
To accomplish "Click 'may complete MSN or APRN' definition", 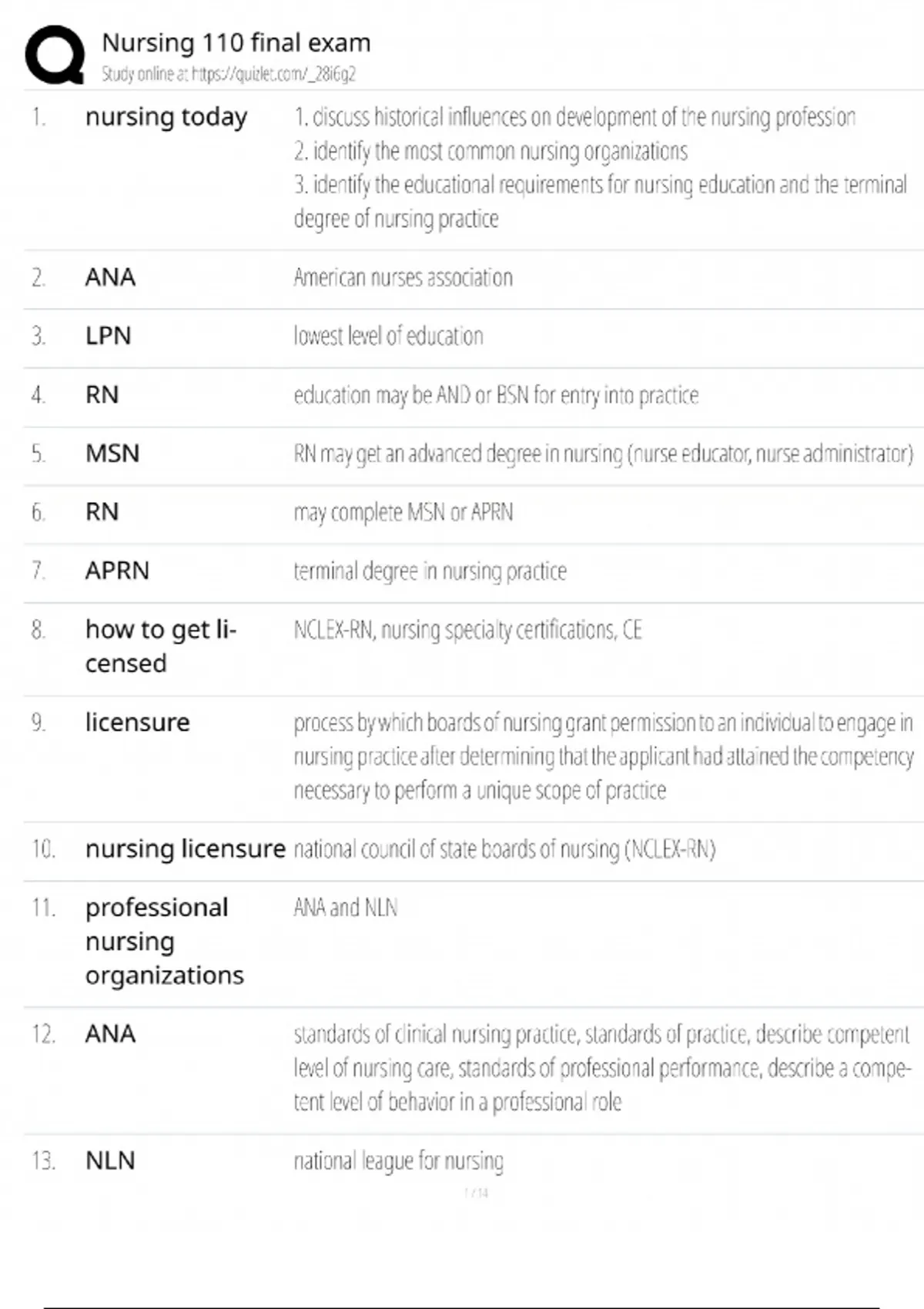I will [403, 512].
